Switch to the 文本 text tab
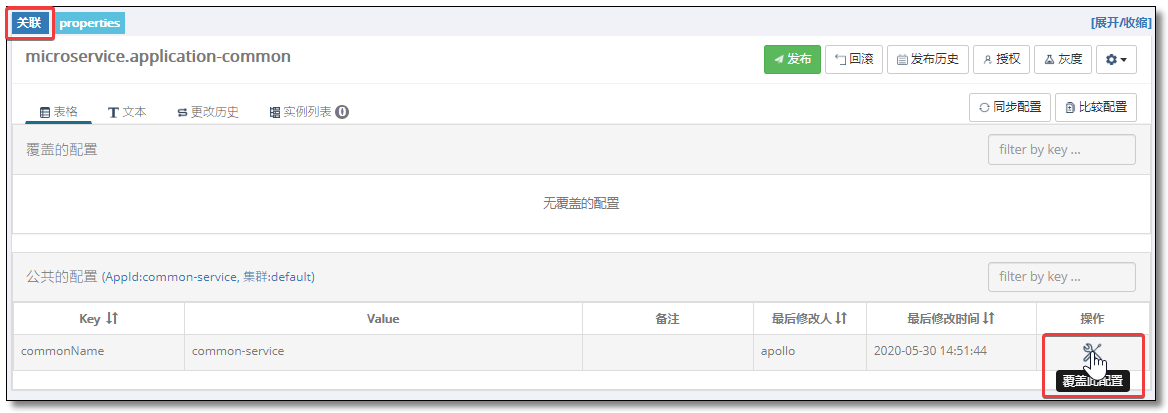This screenshot has height=413, width=1168. click(x=127, y=112)
